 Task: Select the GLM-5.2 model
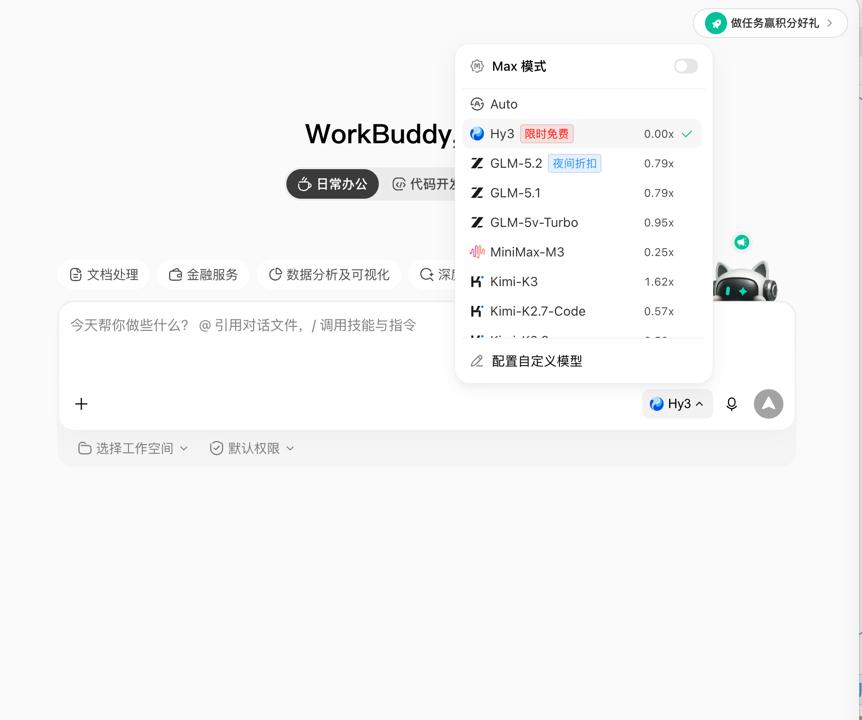[582, 163]
